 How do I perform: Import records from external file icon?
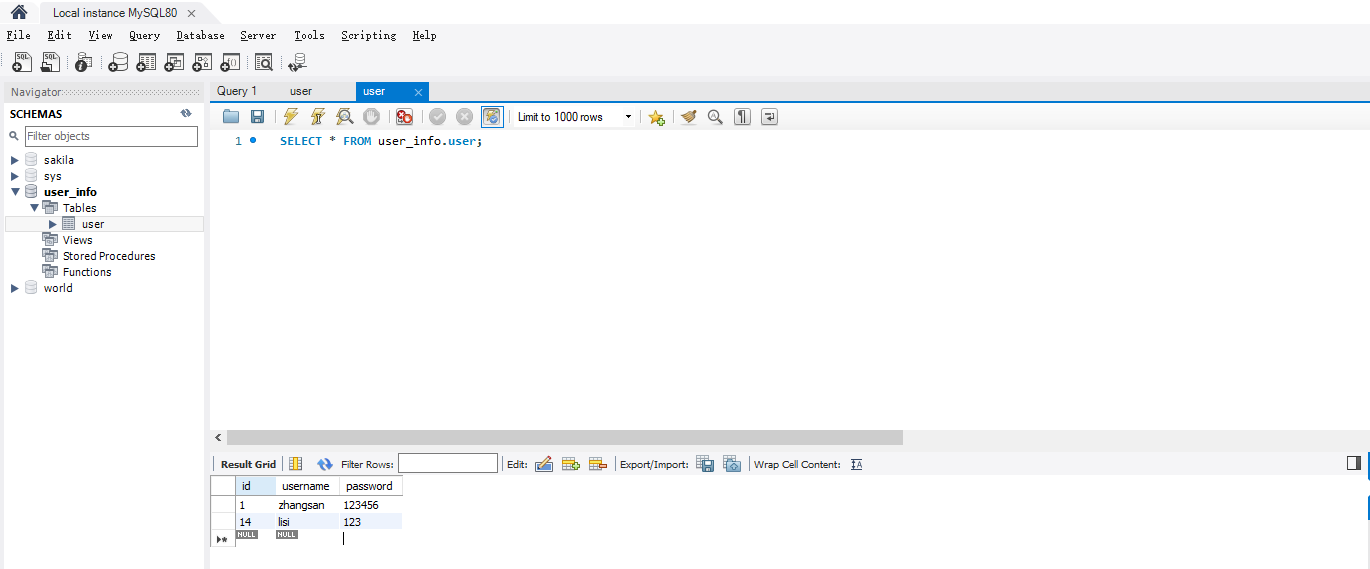(x=732, y=464)
